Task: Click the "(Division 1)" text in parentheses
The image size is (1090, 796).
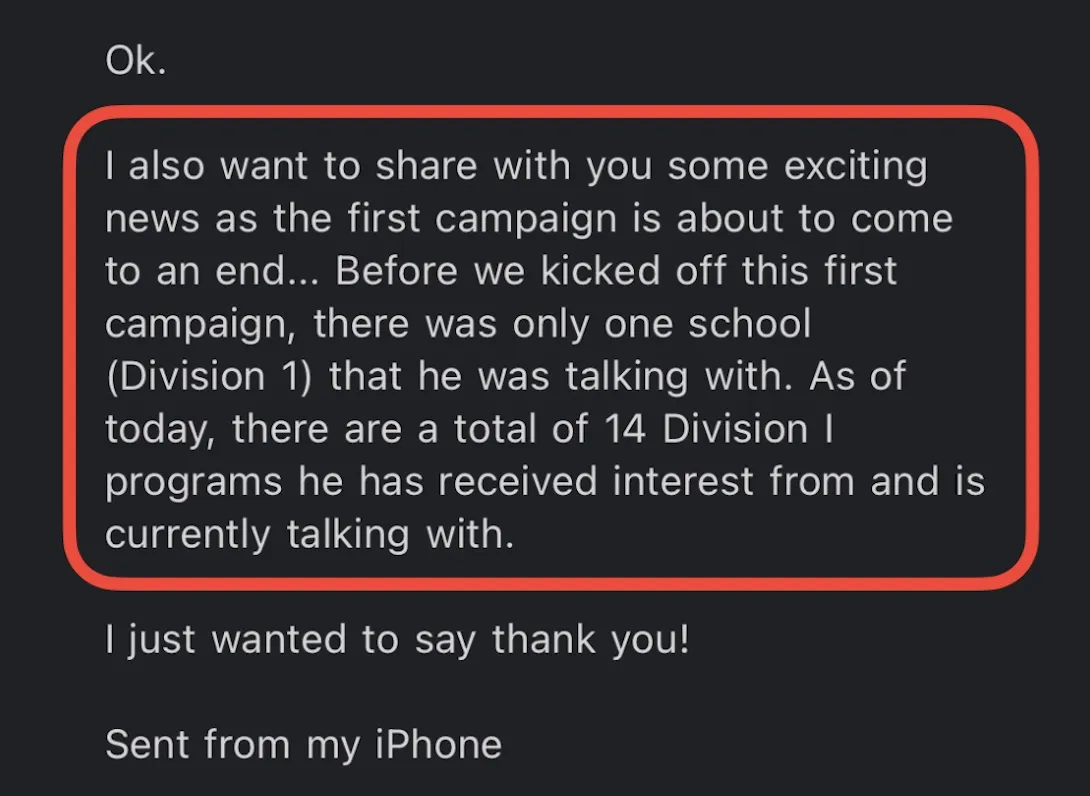Action: [209, 377]
